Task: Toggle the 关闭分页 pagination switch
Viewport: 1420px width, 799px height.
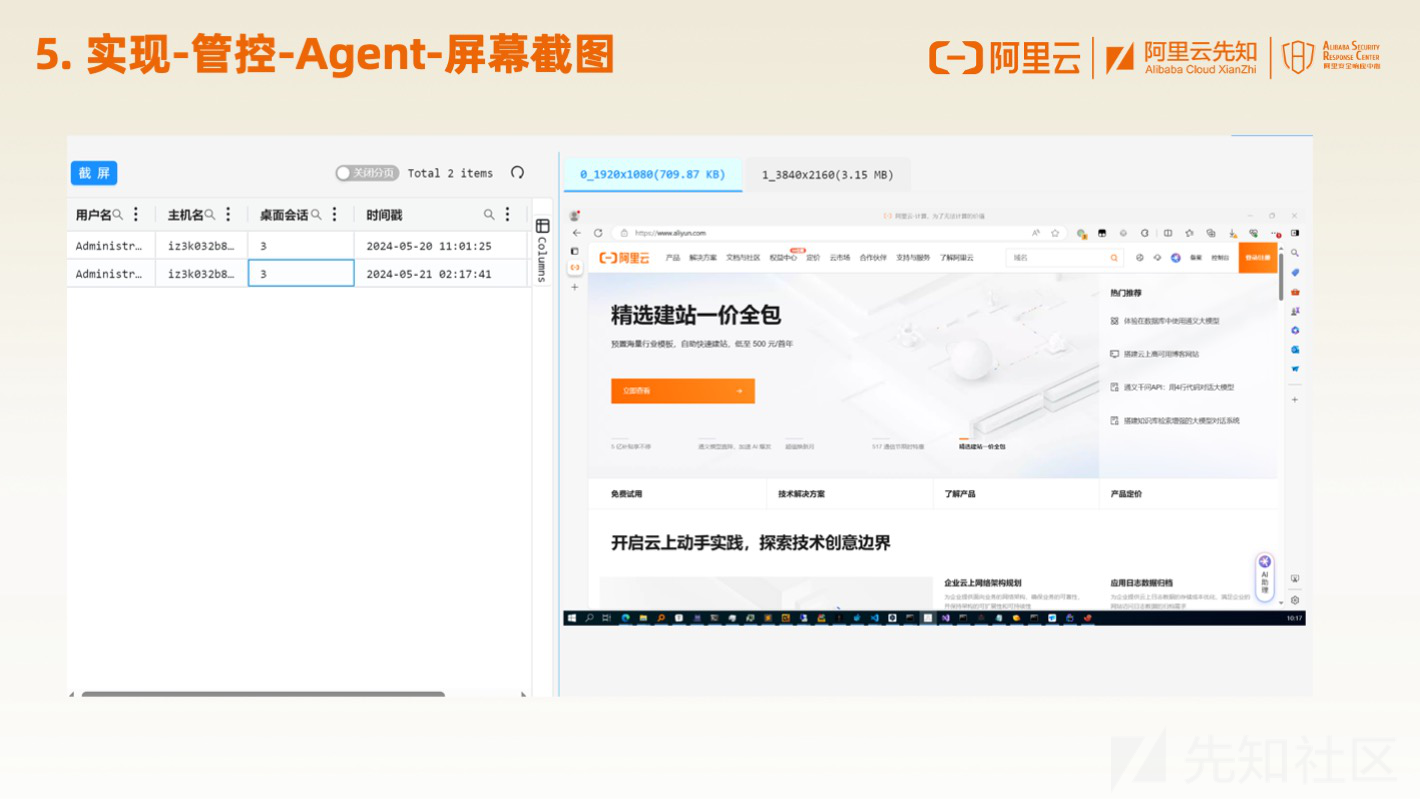Action: [x=367, y=173]
